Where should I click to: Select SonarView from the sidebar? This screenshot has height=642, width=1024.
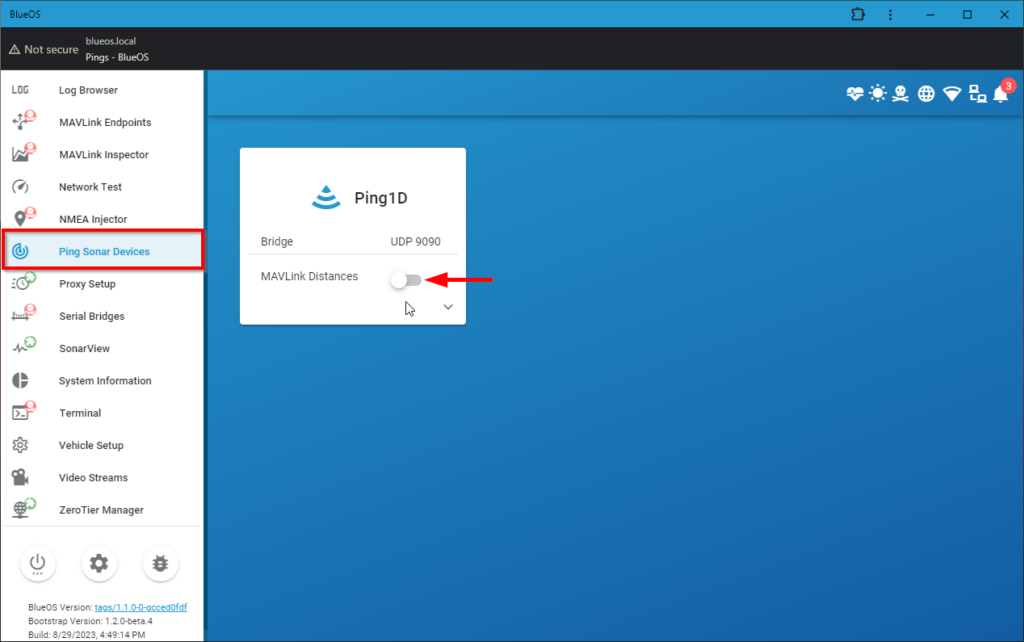click(84, 348)
